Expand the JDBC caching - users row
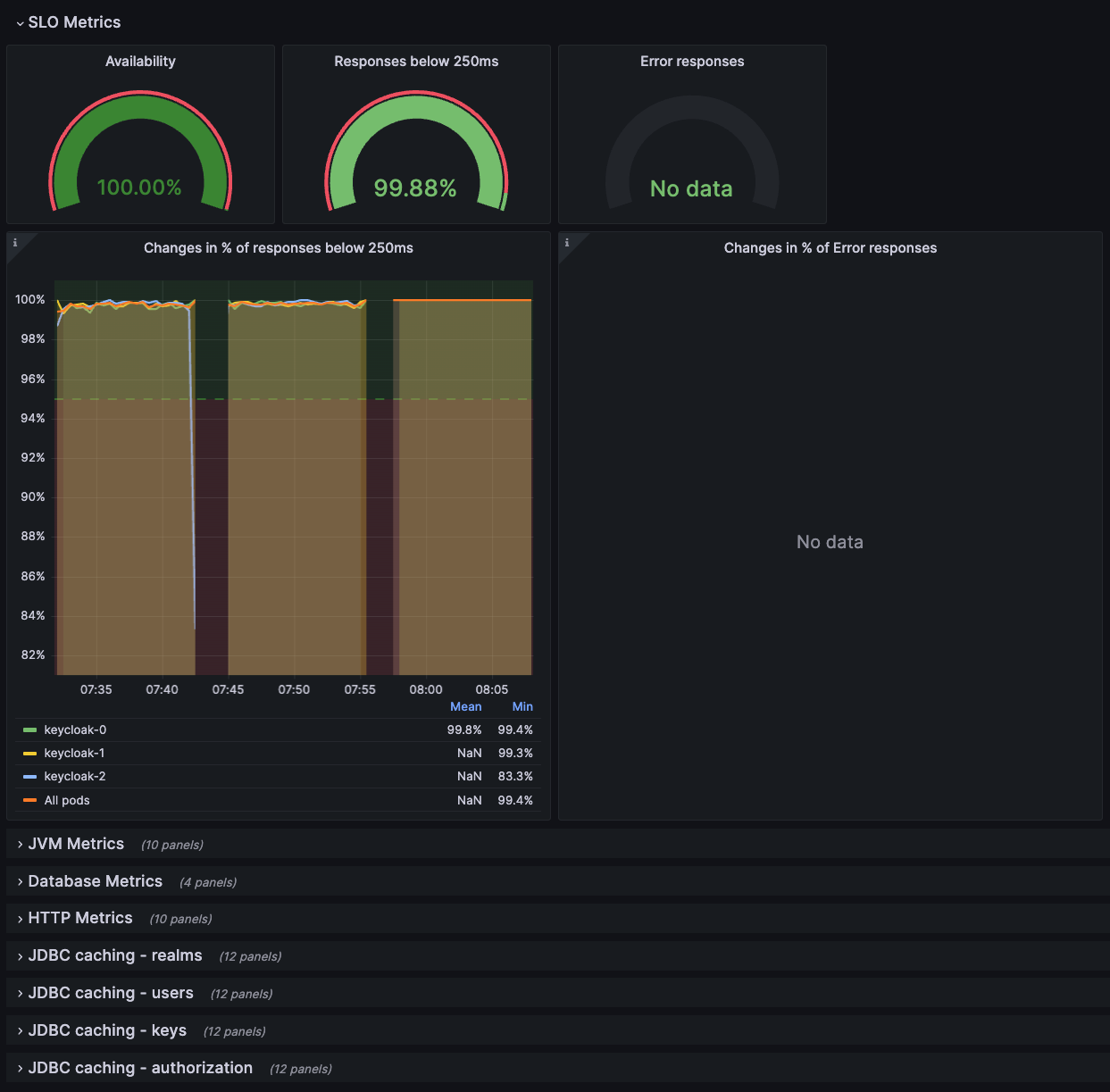The width and height of the screenshot is (1110, 1092). 111,992
